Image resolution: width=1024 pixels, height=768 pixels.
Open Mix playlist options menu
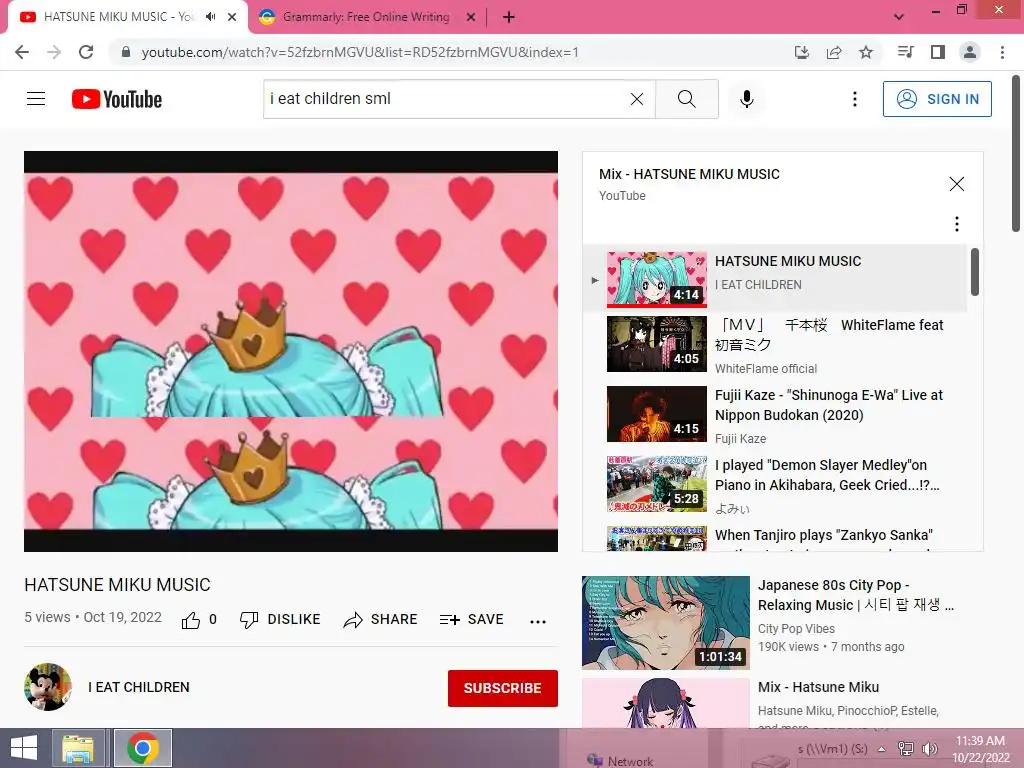coord(957,224)
